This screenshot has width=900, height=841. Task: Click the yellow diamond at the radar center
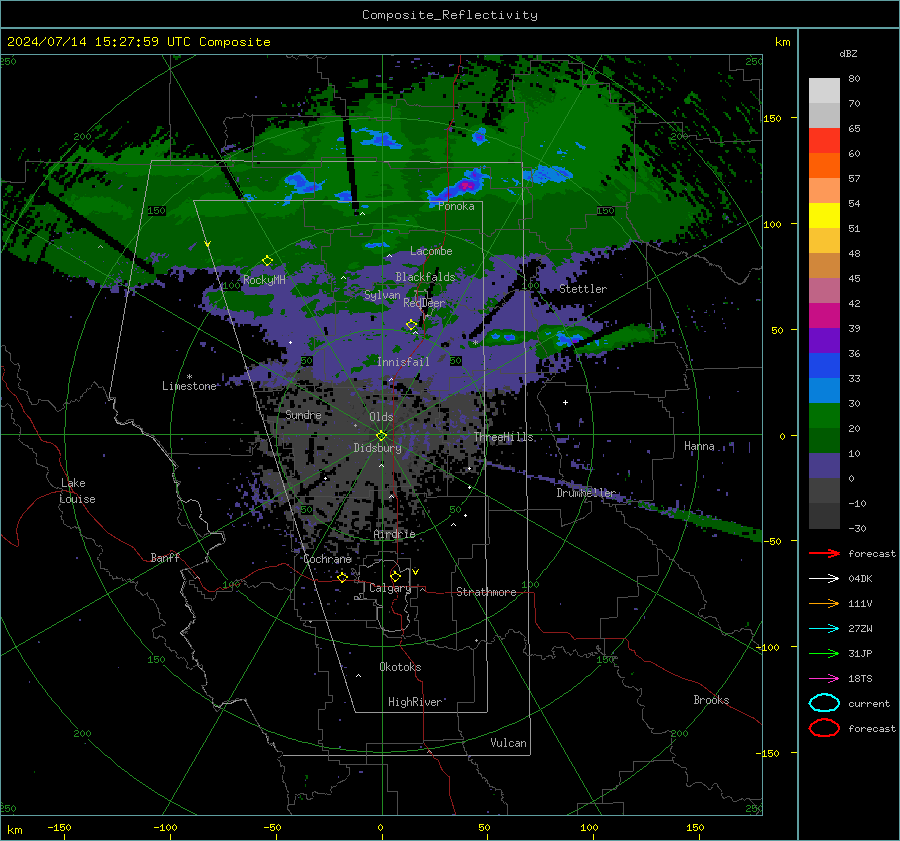382,436
